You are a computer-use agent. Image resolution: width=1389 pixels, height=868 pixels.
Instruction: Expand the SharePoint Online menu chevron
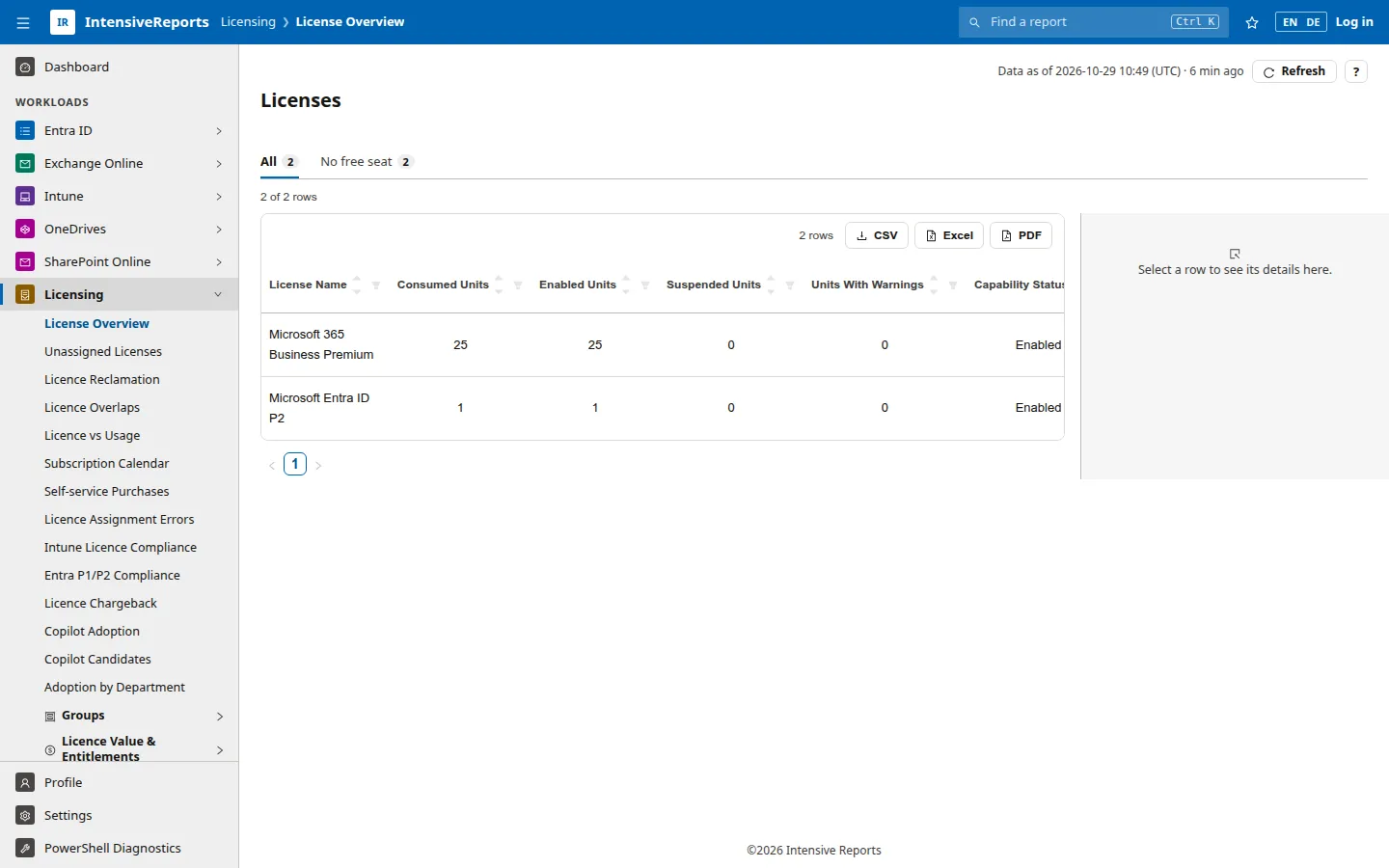[219, 262]
